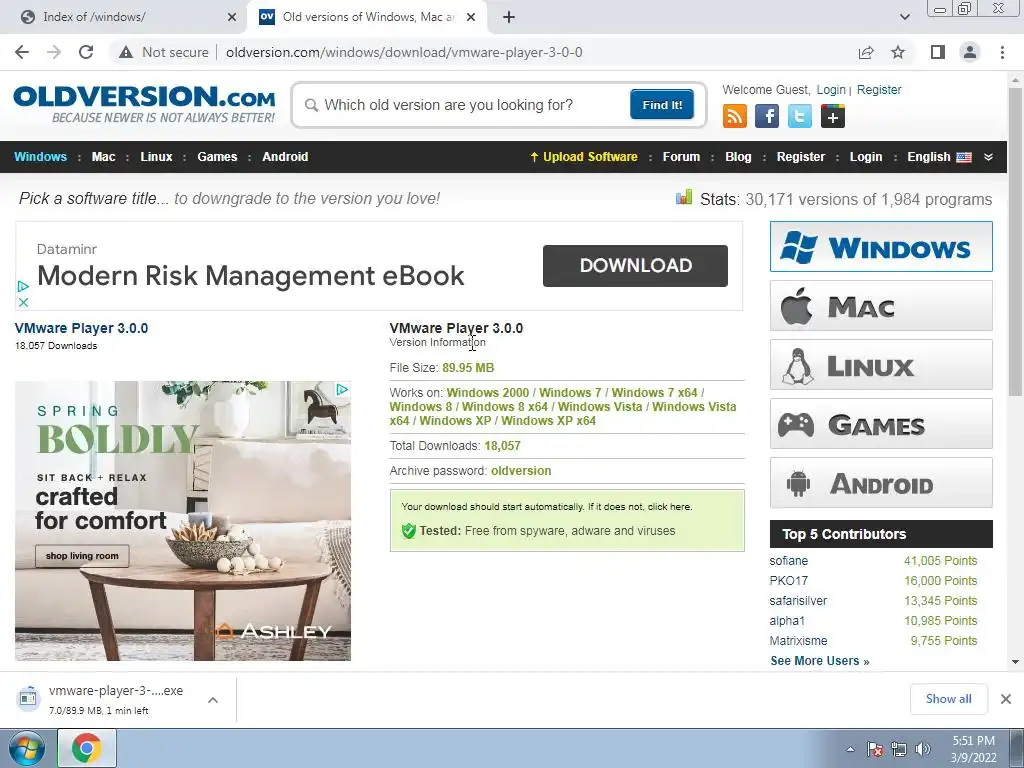
Task: Click the Not secure warning icon
Action: click(126, 52)
